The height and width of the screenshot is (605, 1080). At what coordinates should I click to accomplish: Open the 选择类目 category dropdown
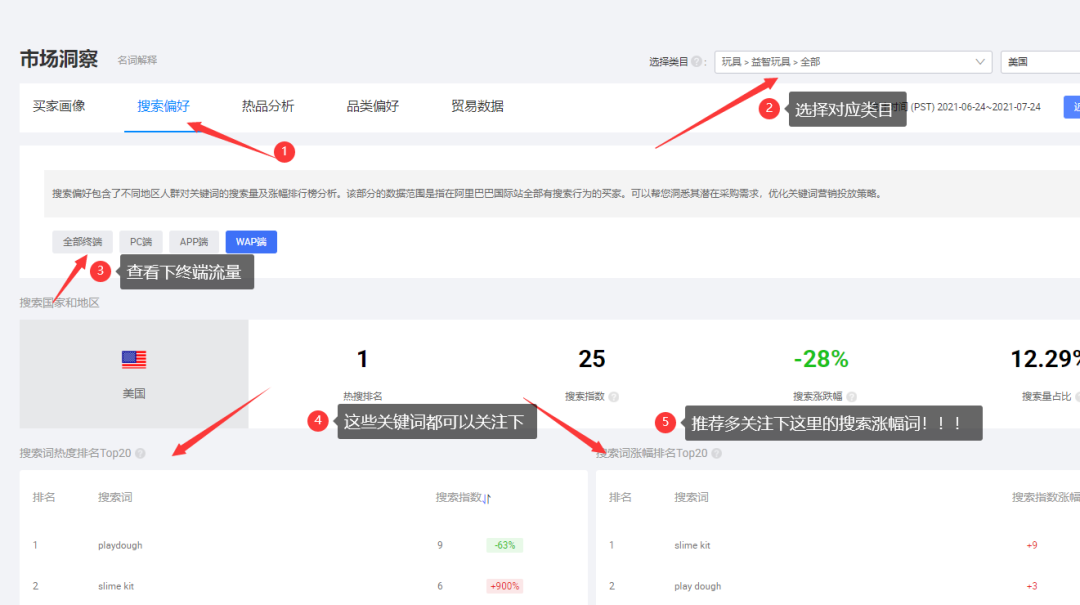pyautogui.click(x=853, y=62)
